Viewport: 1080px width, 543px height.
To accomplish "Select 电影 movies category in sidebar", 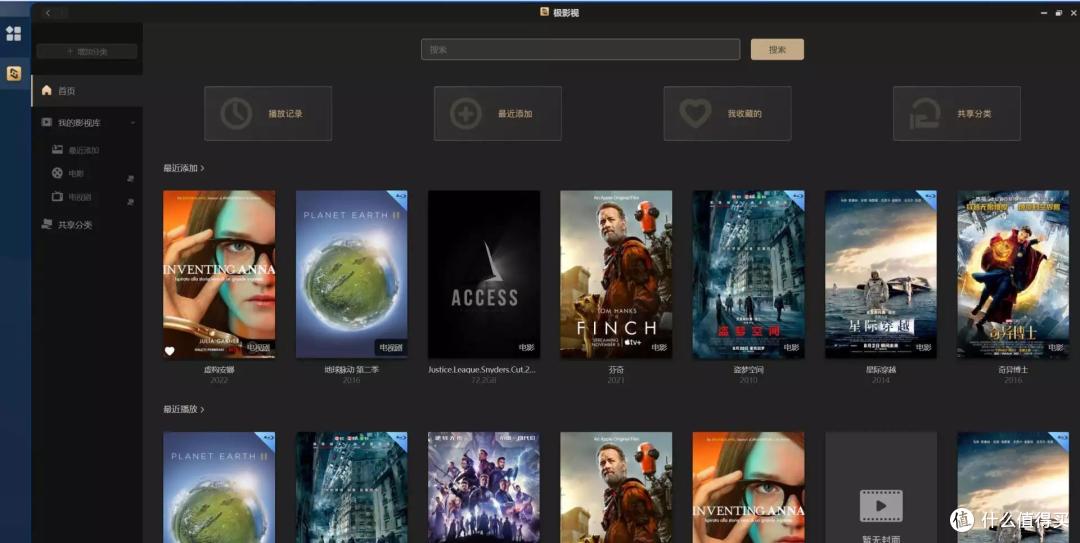I will pyautogui.click(x=76, y=174).
